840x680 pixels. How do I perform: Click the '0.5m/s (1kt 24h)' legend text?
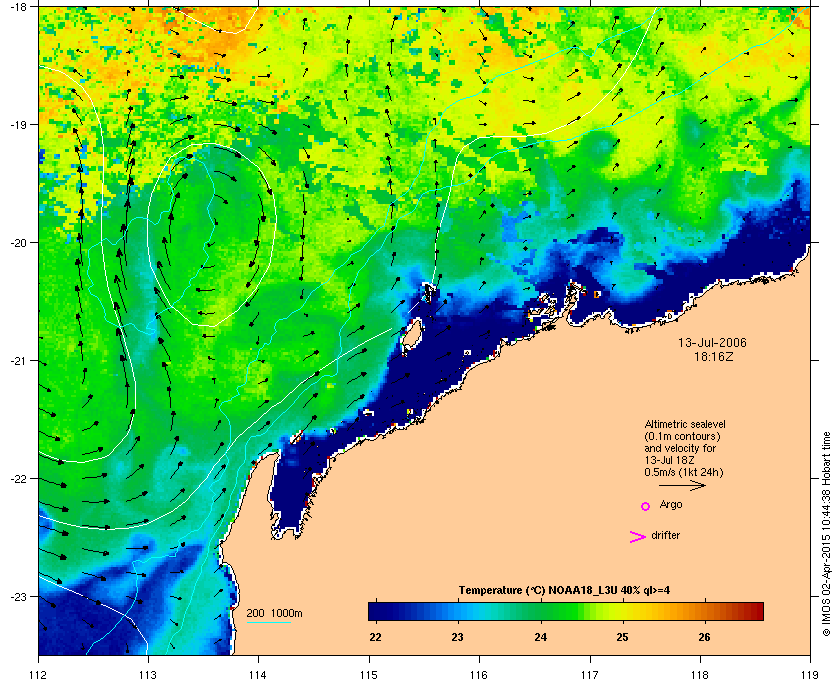(684, 472)
